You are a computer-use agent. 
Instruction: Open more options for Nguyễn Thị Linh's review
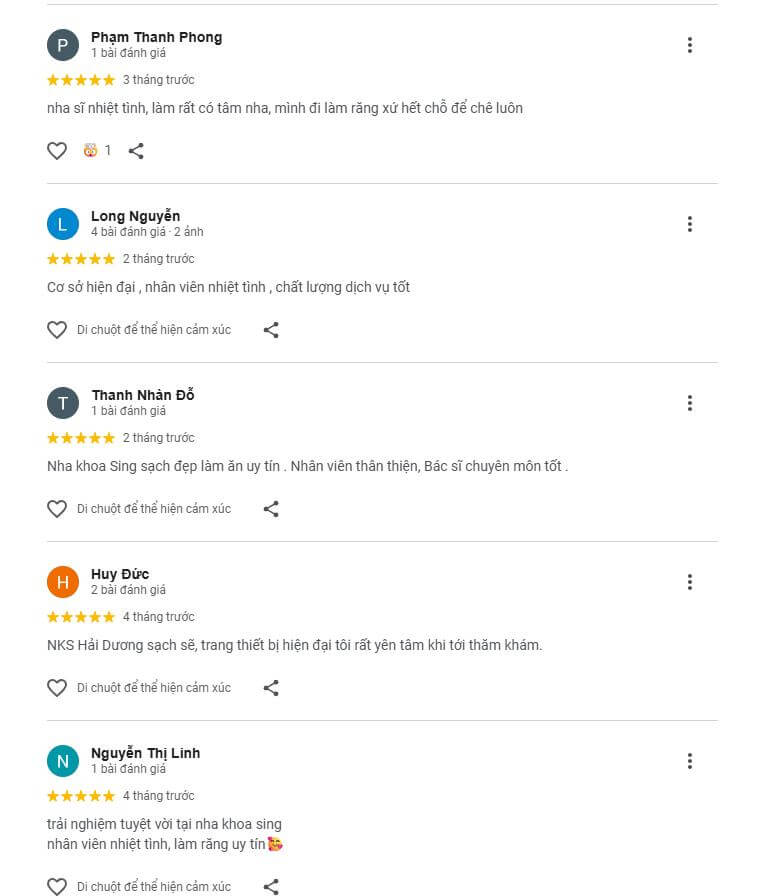(x=689, y=761)
